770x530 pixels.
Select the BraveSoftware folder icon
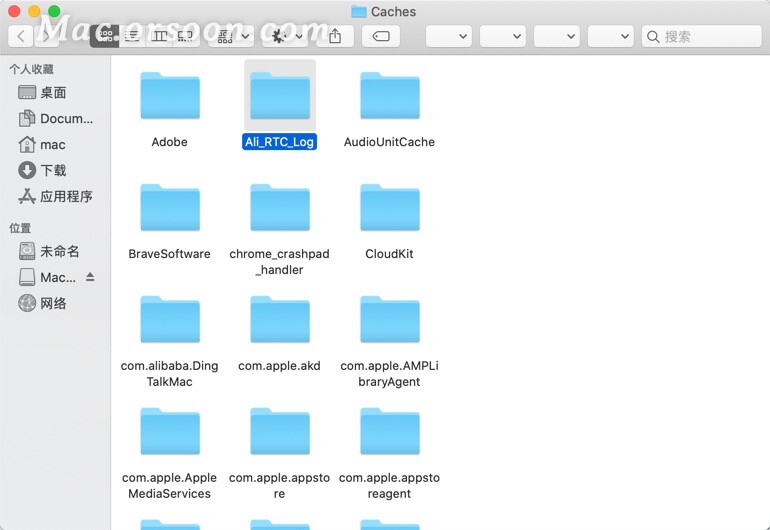(x=170, y=207)
